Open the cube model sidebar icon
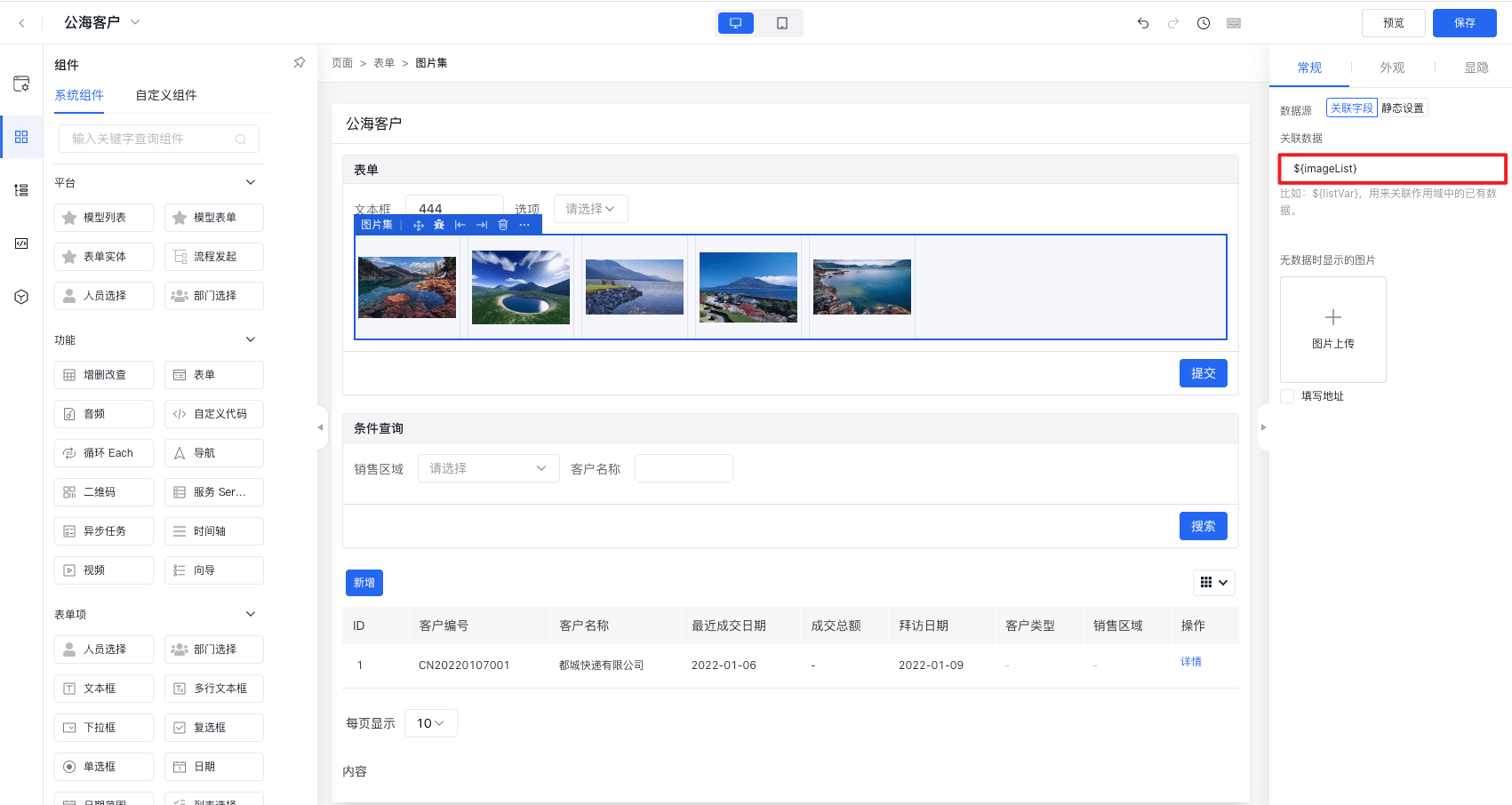 click(21, 297)
